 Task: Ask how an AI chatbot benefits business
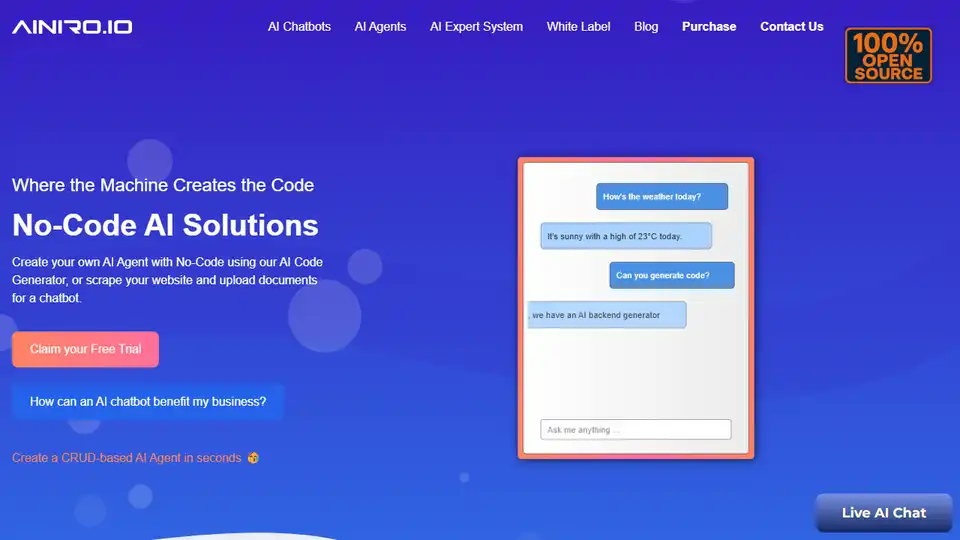148,402
